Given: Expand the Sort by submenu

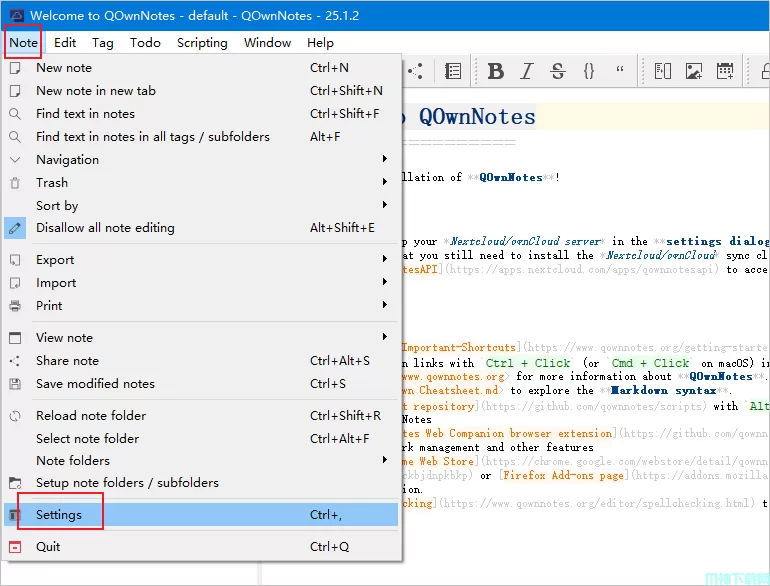Looking at the screenshot, I should pyautogui.click(x=57, y=206).
